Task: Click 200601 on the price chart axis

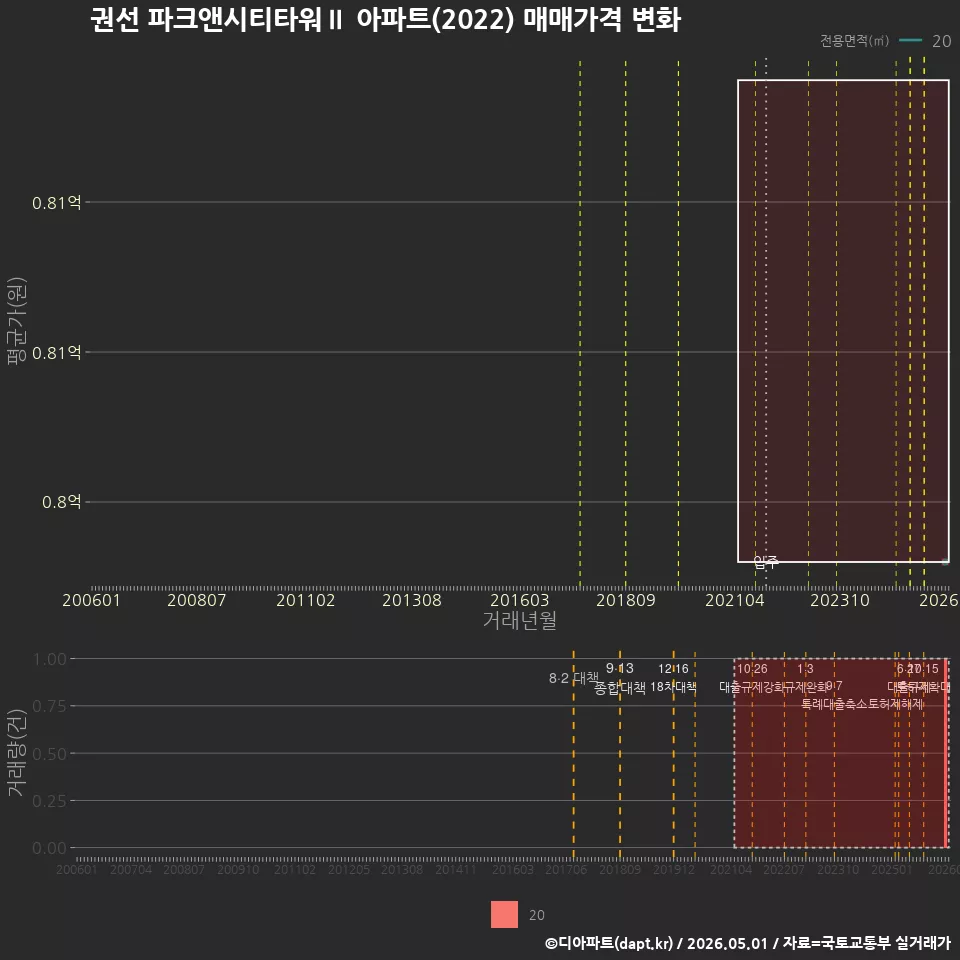Action: tap(91, 600)
